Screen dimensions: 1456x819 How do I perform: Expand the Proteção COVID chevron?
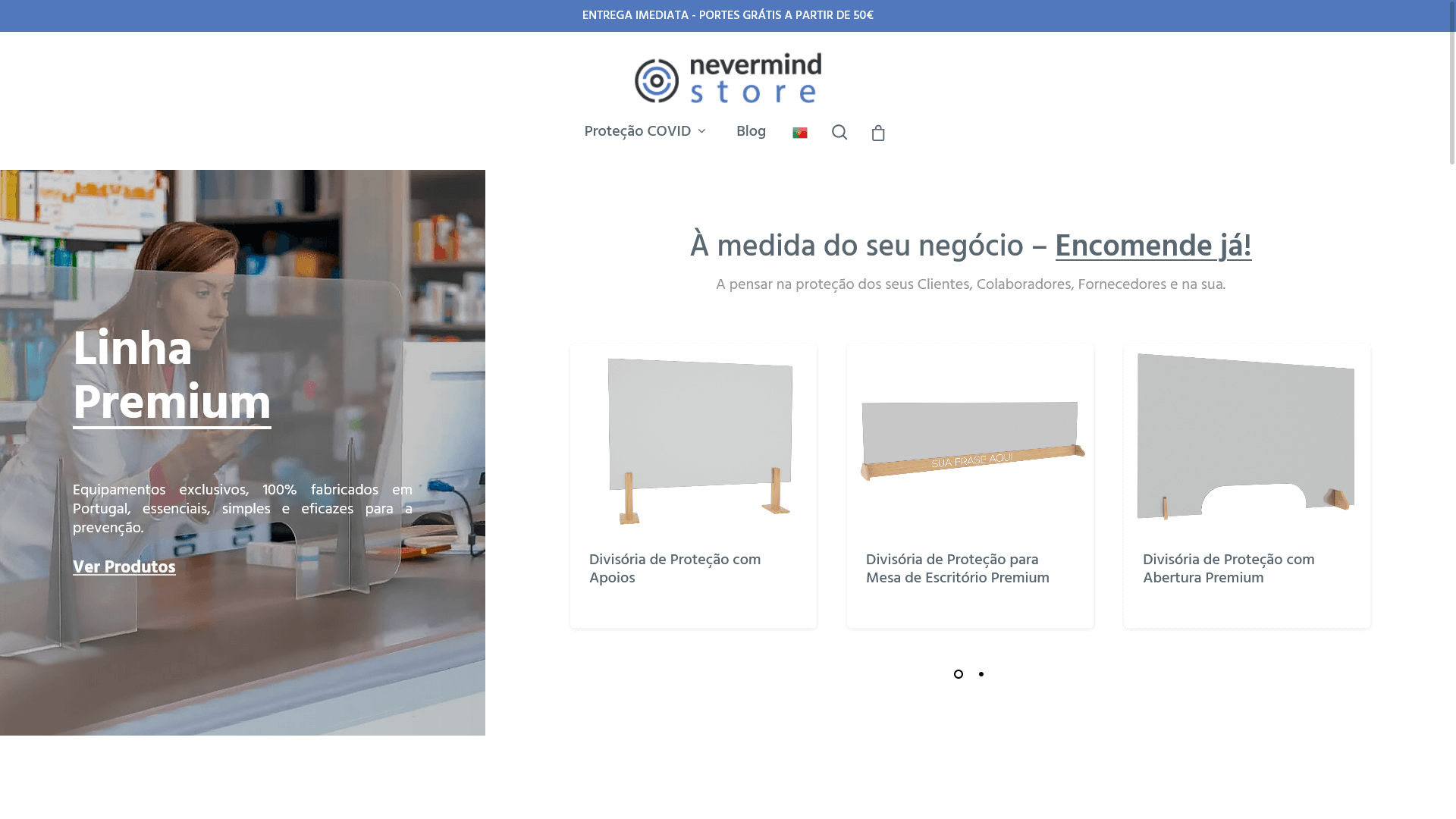tap(702, 132)
